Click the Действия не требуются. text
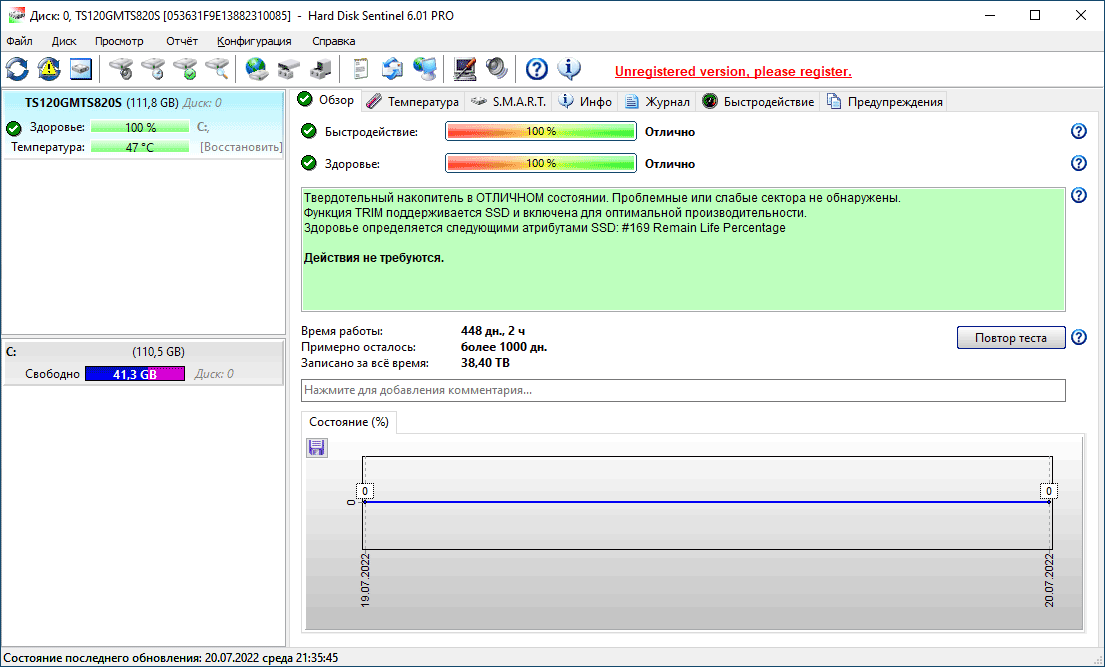 [374, 258]
